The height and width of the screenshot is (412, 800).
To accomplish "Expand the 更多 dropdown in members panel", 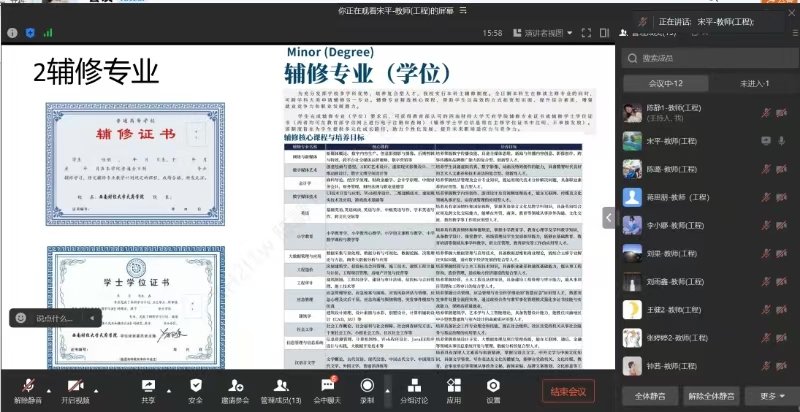I will [x=773, y=395].
